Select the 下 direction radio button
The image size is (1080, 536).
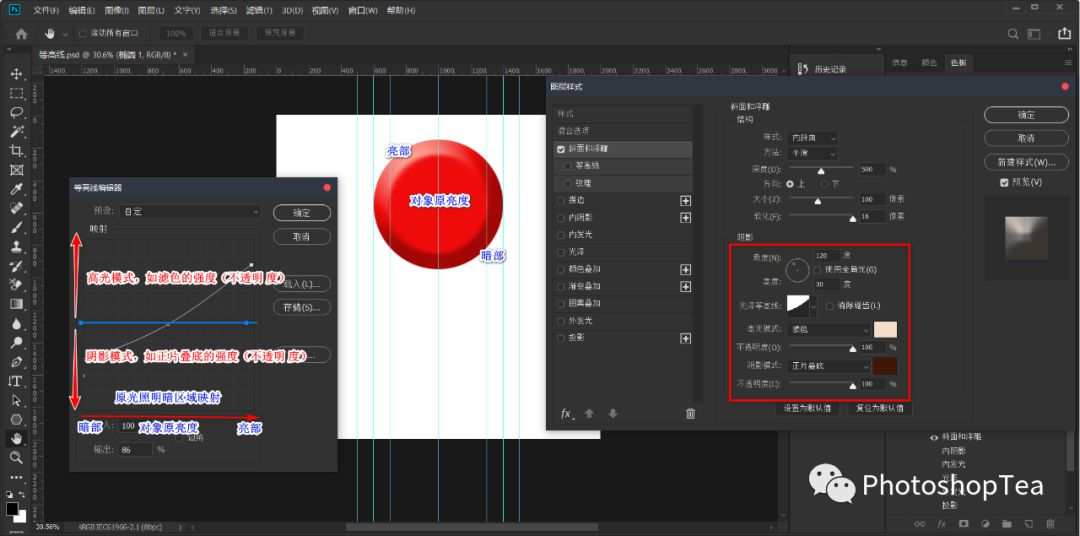coord(824,184)
